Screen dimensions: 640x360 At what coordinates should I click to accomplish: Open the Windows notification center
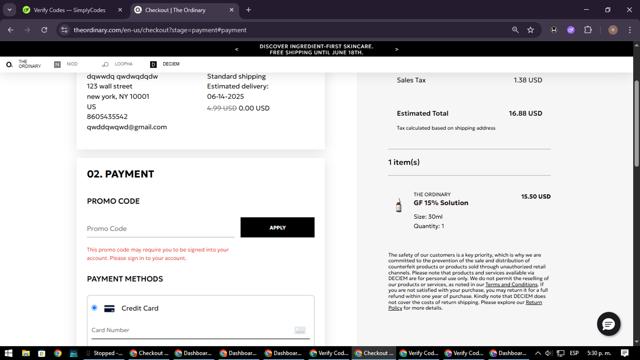point(624,353)
